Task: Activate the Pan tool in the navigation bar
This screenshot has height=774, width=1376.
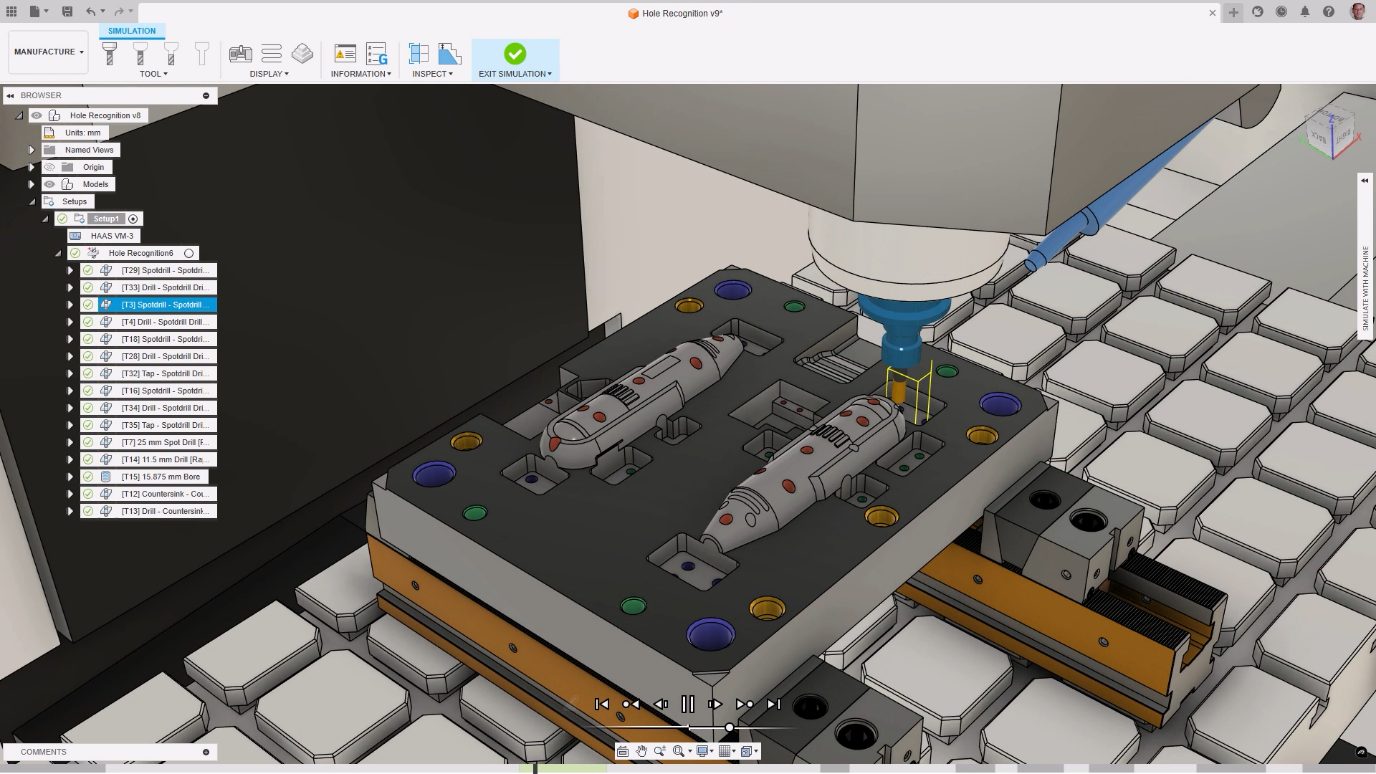Action: pos(642,751)
